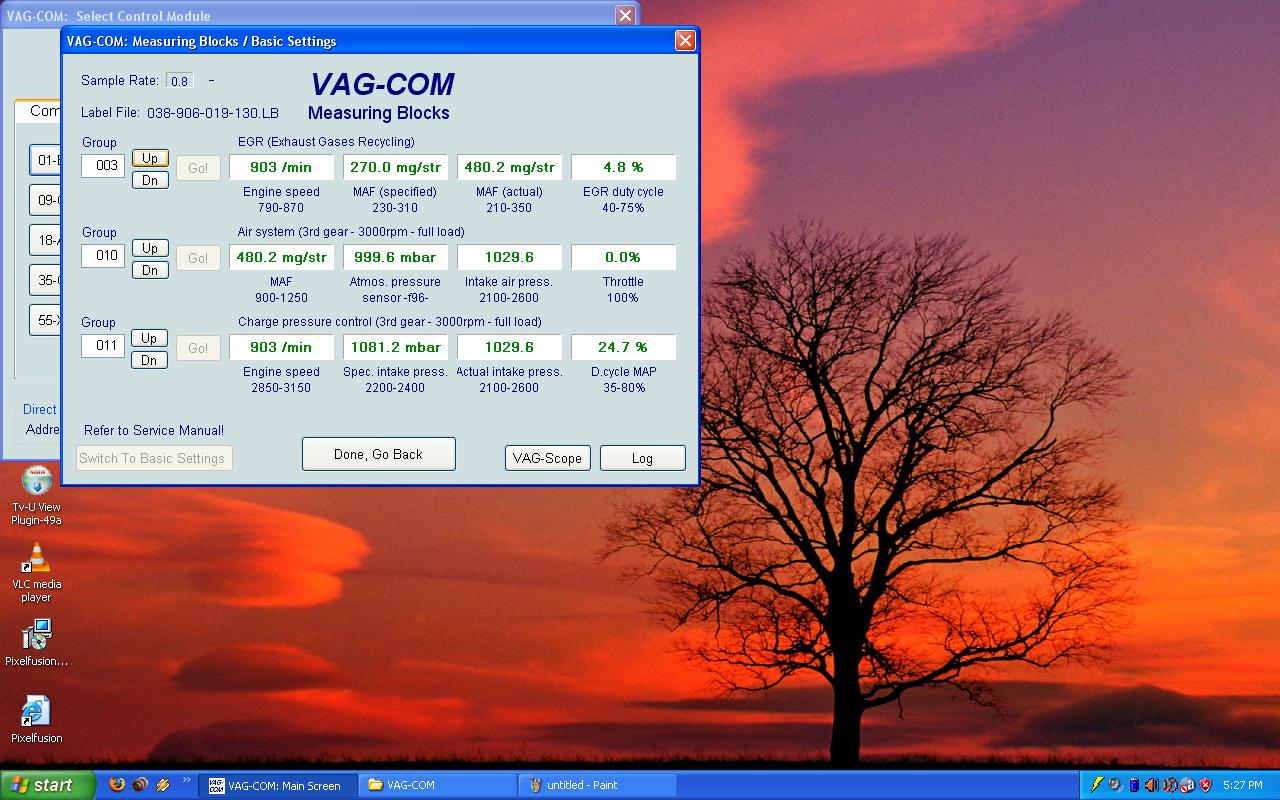Viewport: 1280px width, 800px height.
Task: Open the Pixelfusion Internet shortcut icon
Action: (x=36, y=712)
